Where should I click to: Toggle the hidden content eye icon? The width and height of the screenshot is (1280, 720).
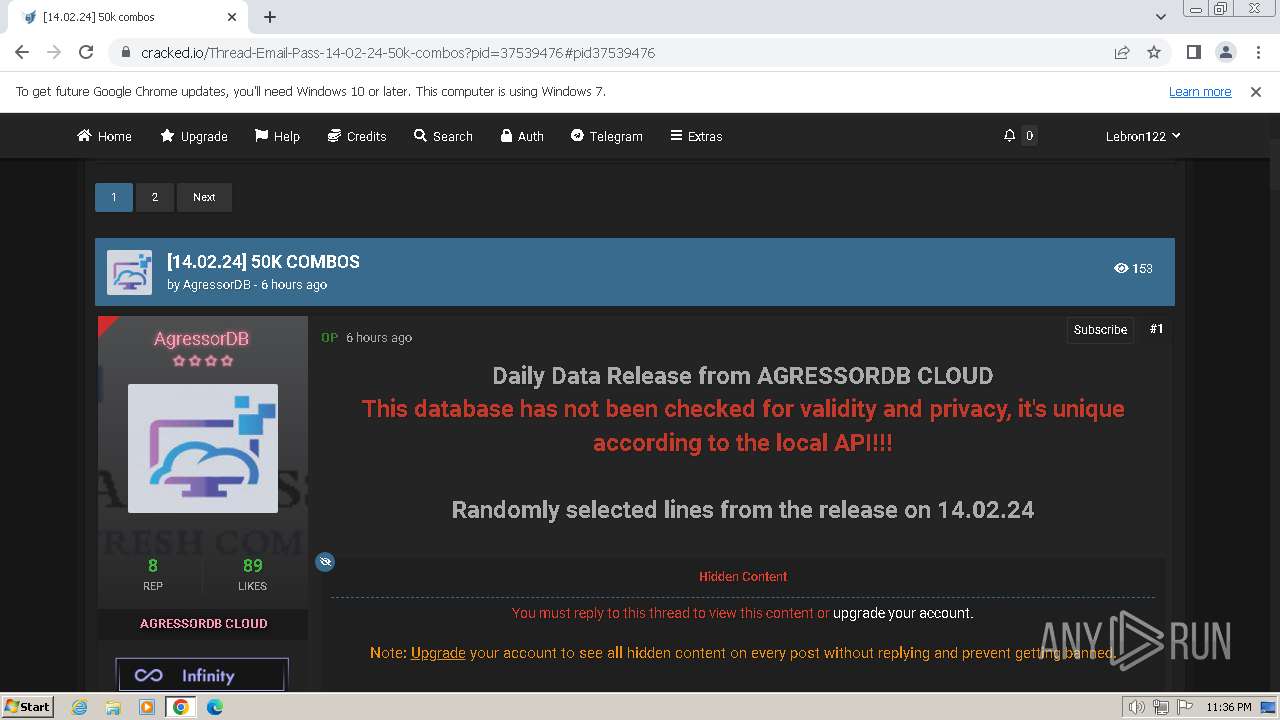click(325, 562)
